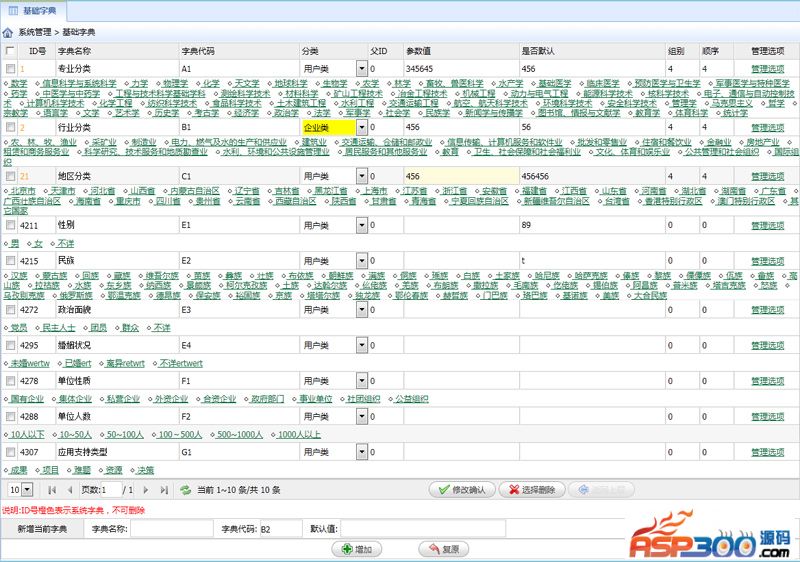Click the 复原 reset button

click(x=443, y=549)
